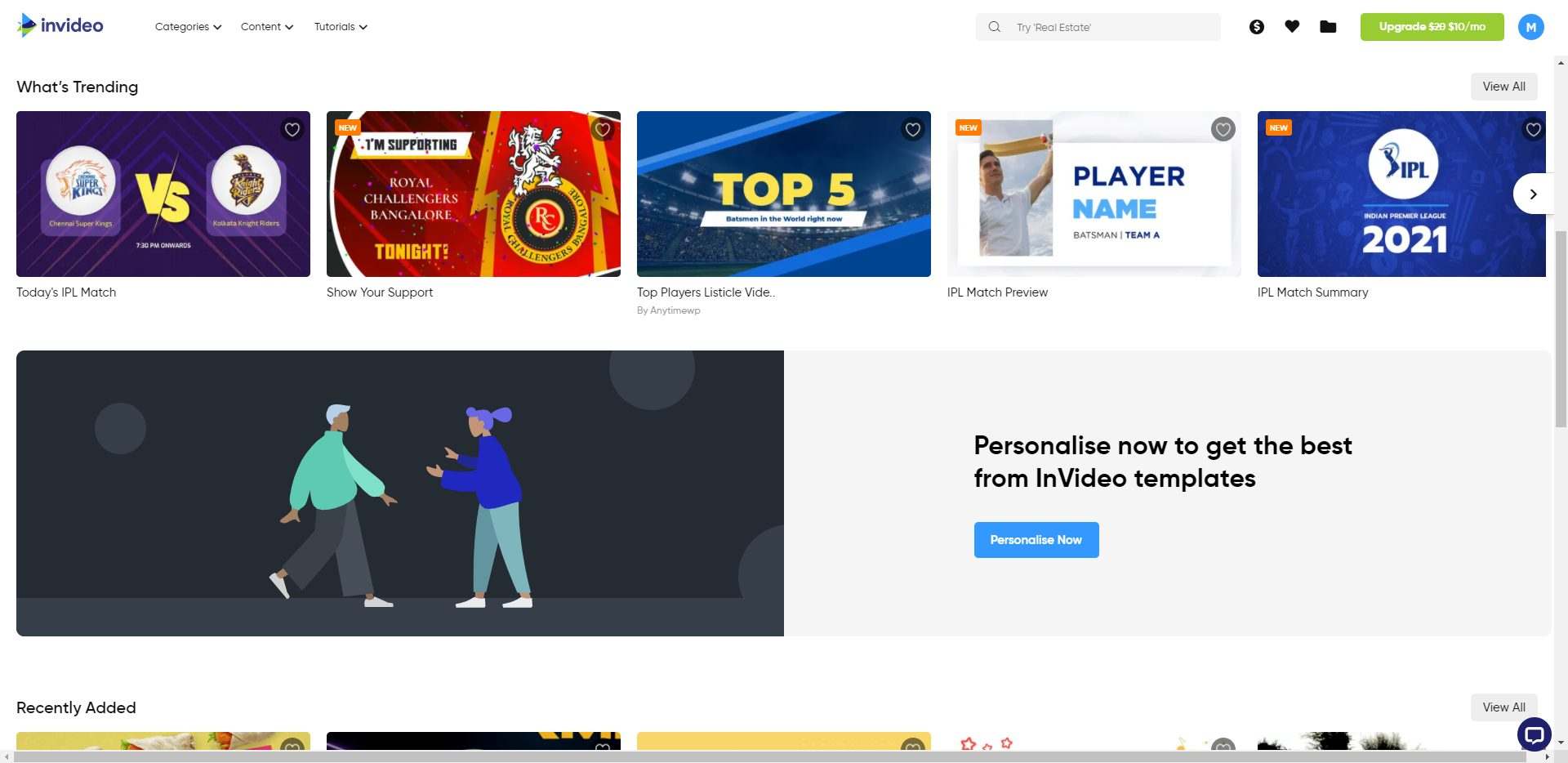Image resolution: width=1568 pixels, height=763 pixels.
Task: Favorite the IPL Match Preview template
Action: (x=1223, y=130)
